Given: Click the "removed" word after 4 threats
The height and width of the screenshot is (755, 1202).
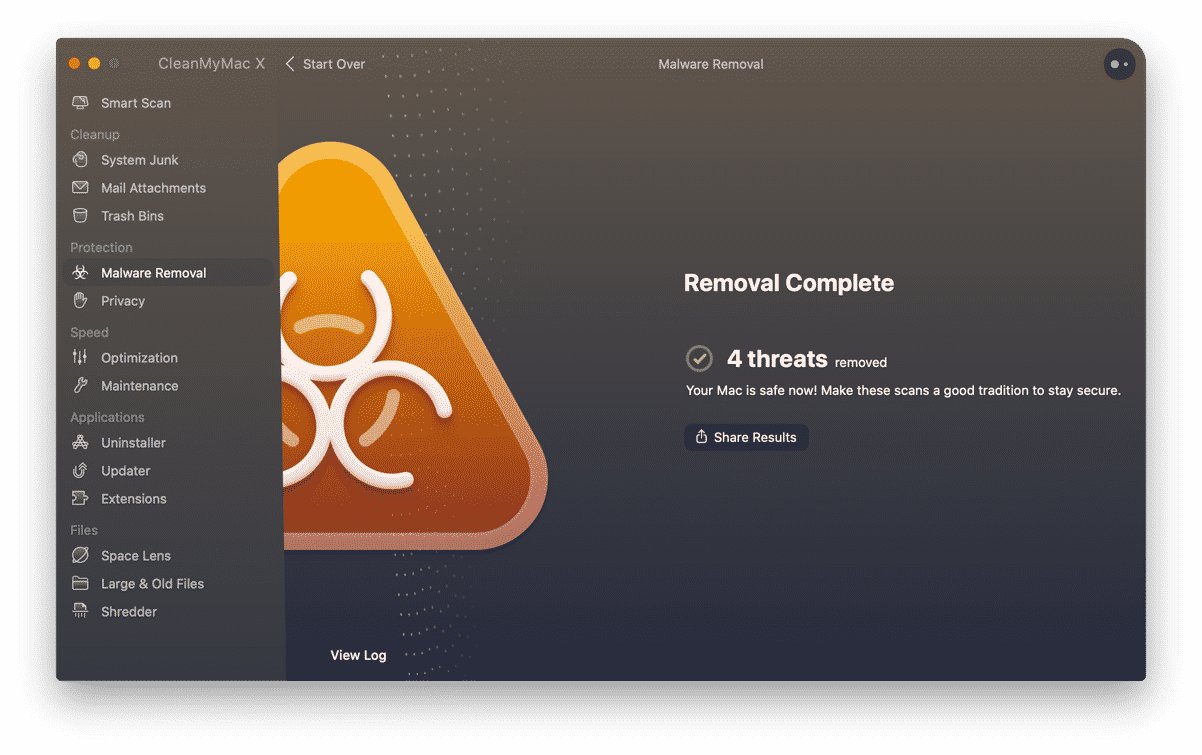Looking at the screenshot, I should tap(861, 362).
